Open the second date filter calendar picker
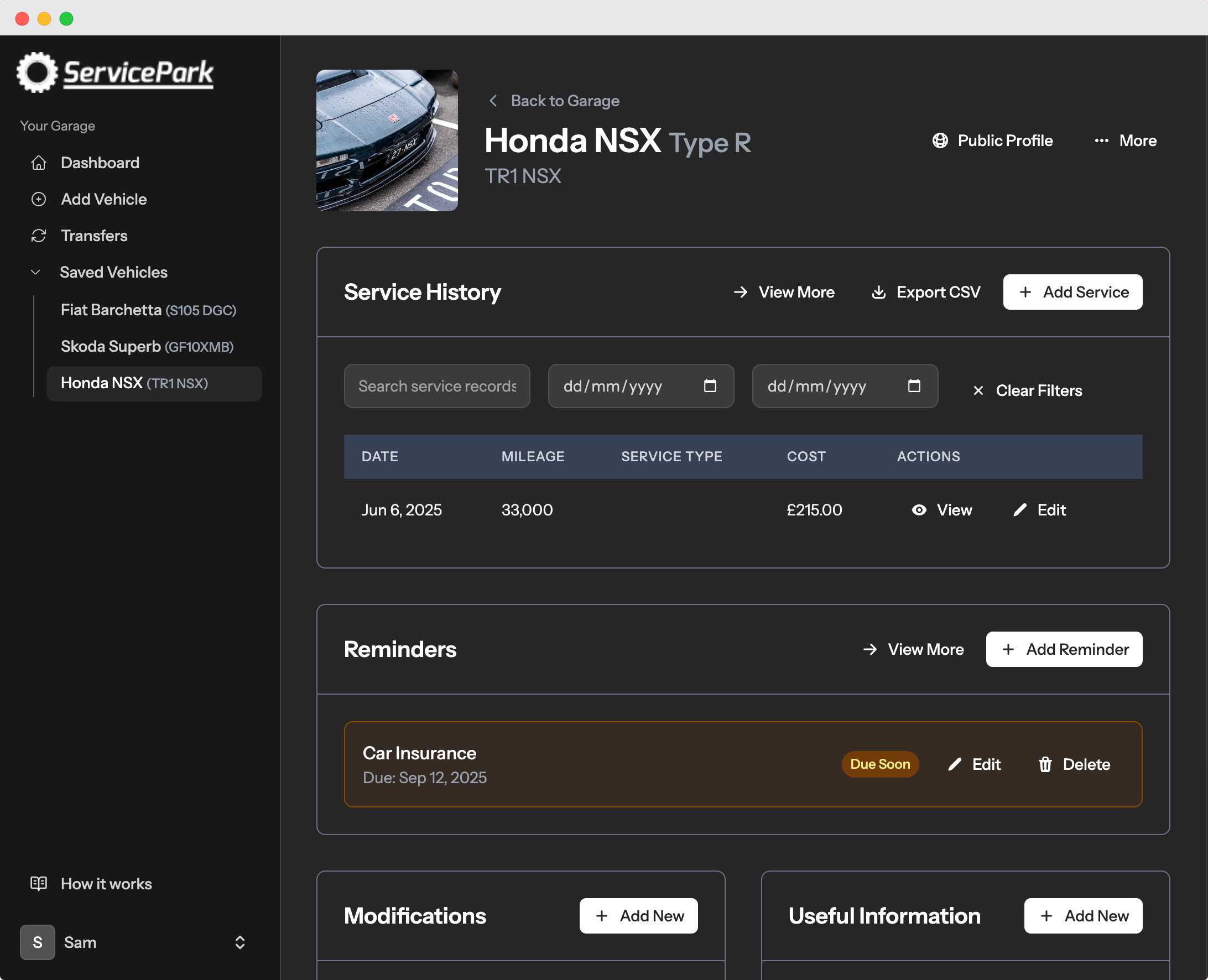 pyautogui.click(x=914, y=385)
